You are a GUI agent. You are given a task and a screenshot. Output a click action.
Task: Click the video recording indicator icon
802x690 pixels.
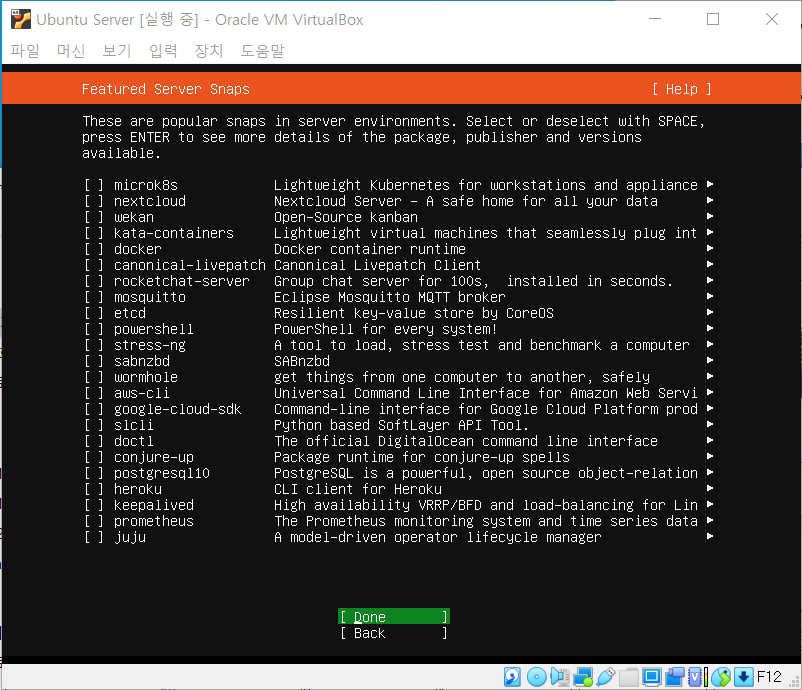(675, 677)
